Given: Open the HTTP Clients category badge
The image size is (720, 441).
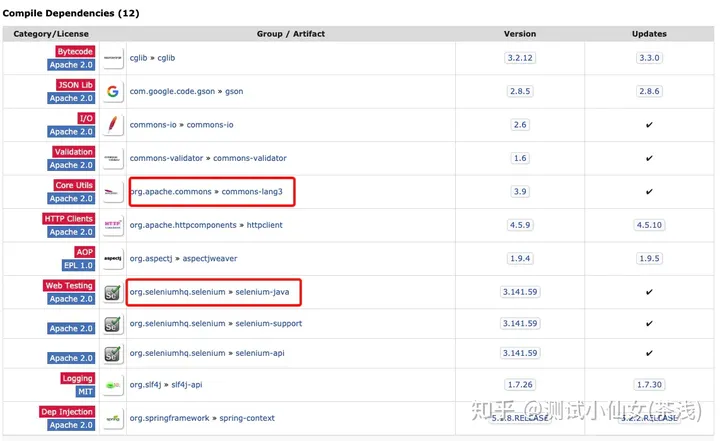Looking at the screenshot, I should click(x=68, y=219).
